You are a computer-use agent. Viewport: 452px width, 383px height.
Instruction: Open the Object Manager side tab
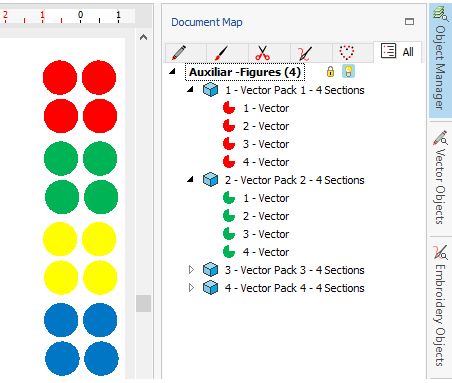click(x=440, y=61)
